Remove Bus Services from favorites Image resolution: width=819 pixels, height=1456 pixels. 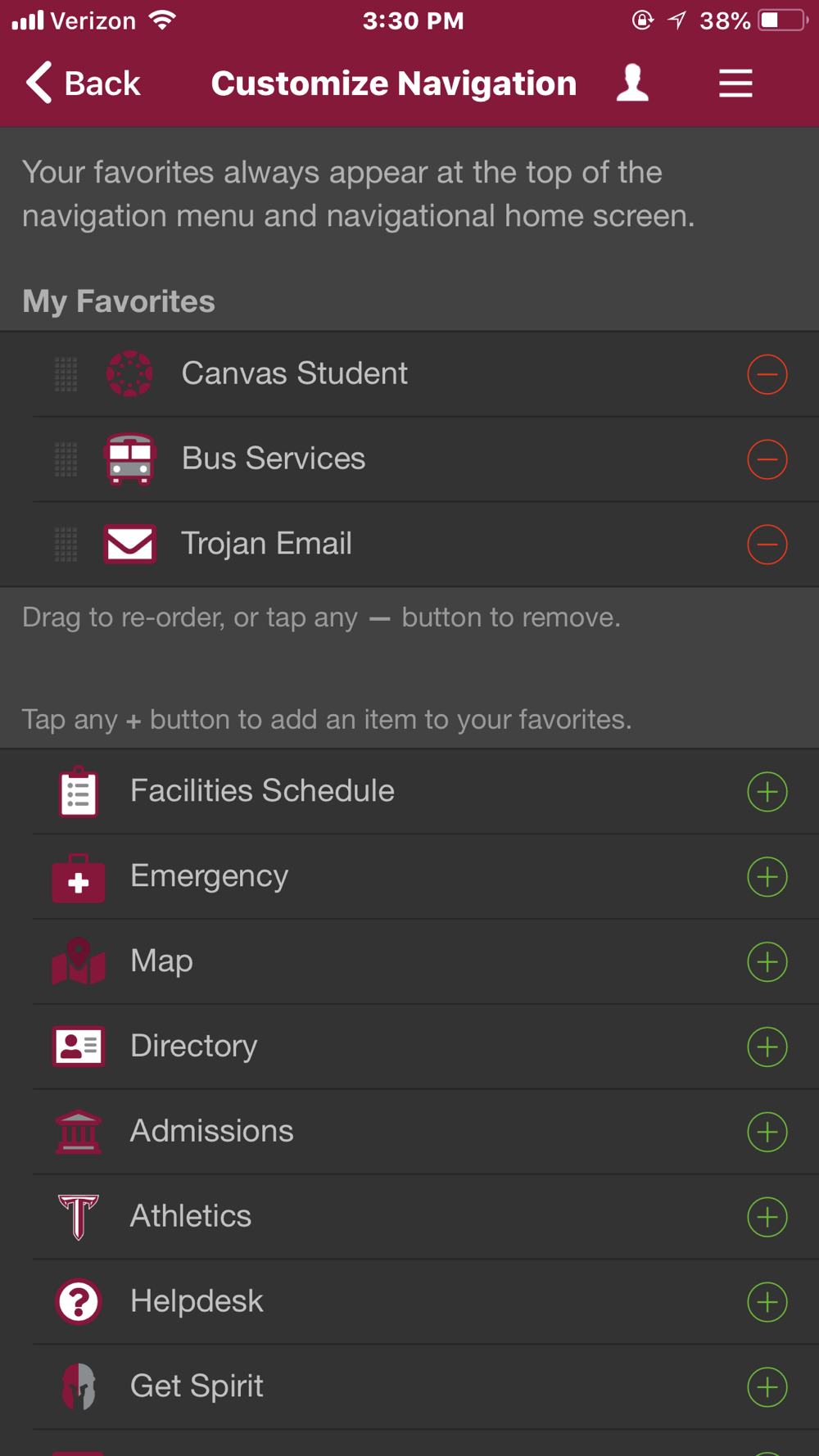pos(767,459)
